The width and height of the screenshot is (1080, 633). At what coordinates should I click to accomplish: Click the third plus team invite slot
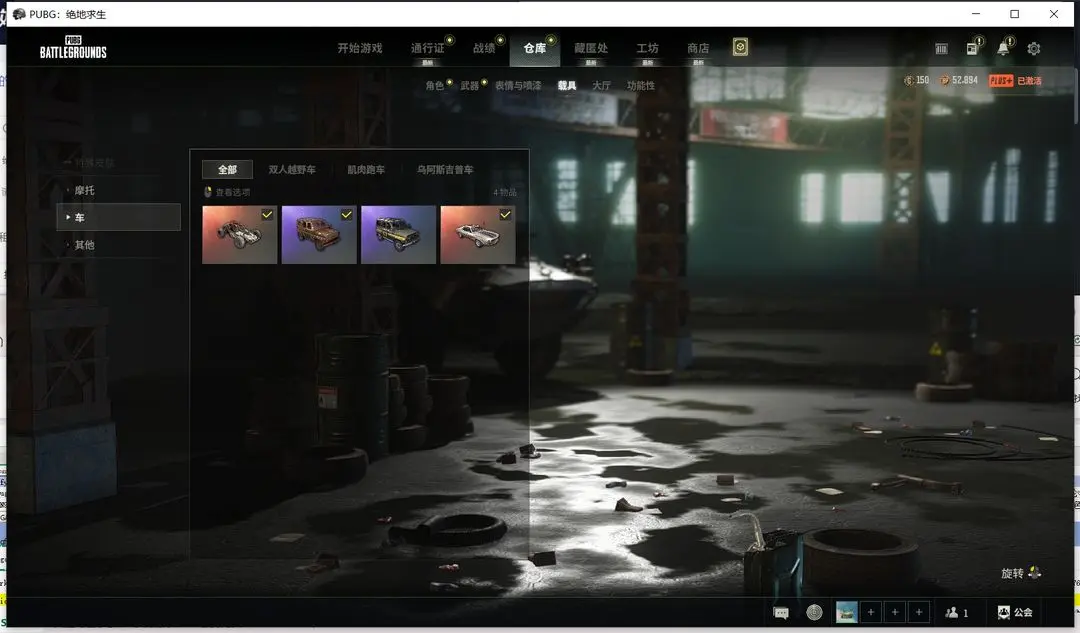point(919,612)
